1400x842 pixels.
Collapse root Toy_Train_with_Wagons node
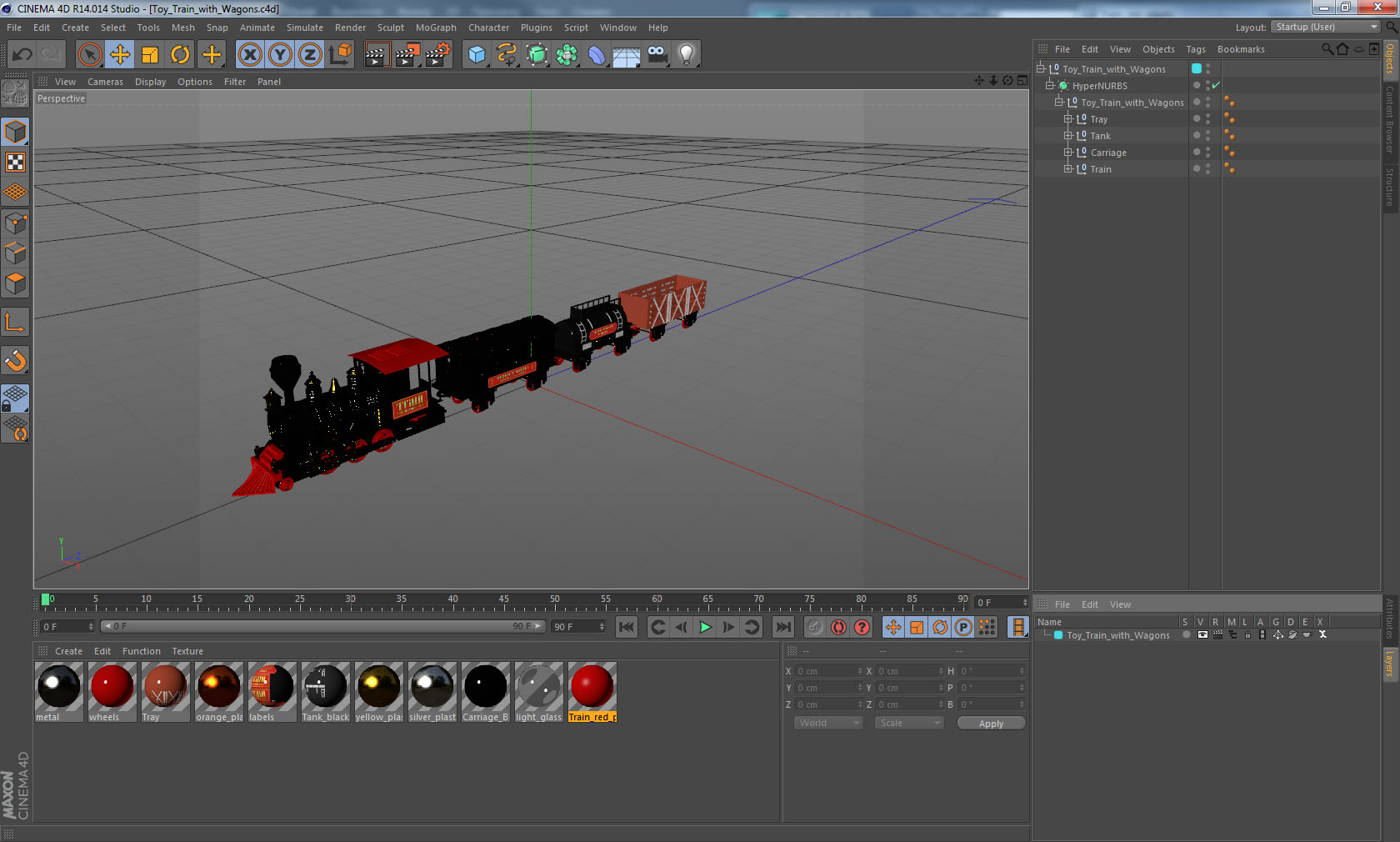coord(1041,68)
